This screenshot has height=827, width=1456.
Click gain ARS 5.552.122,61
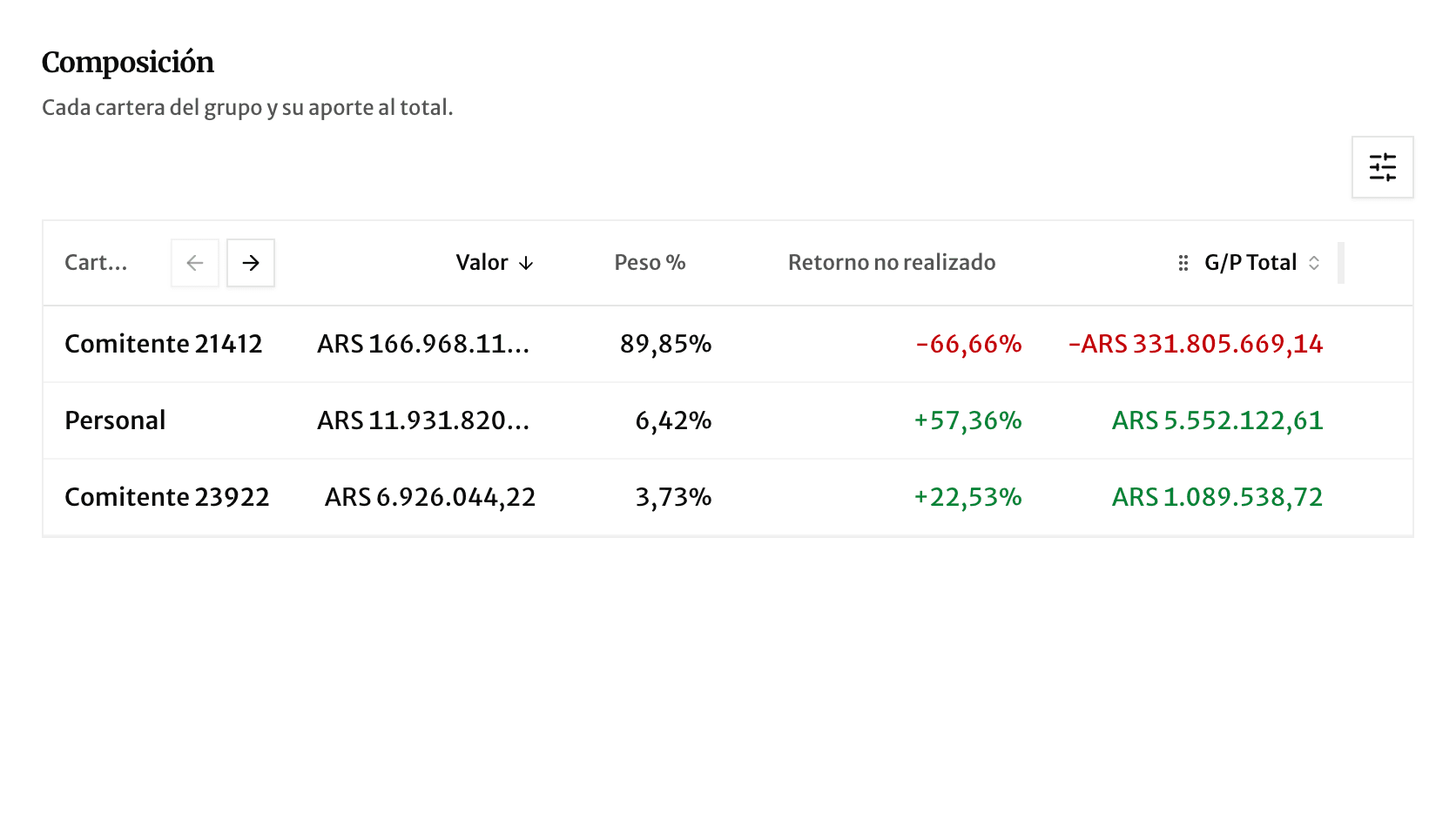1217,420
